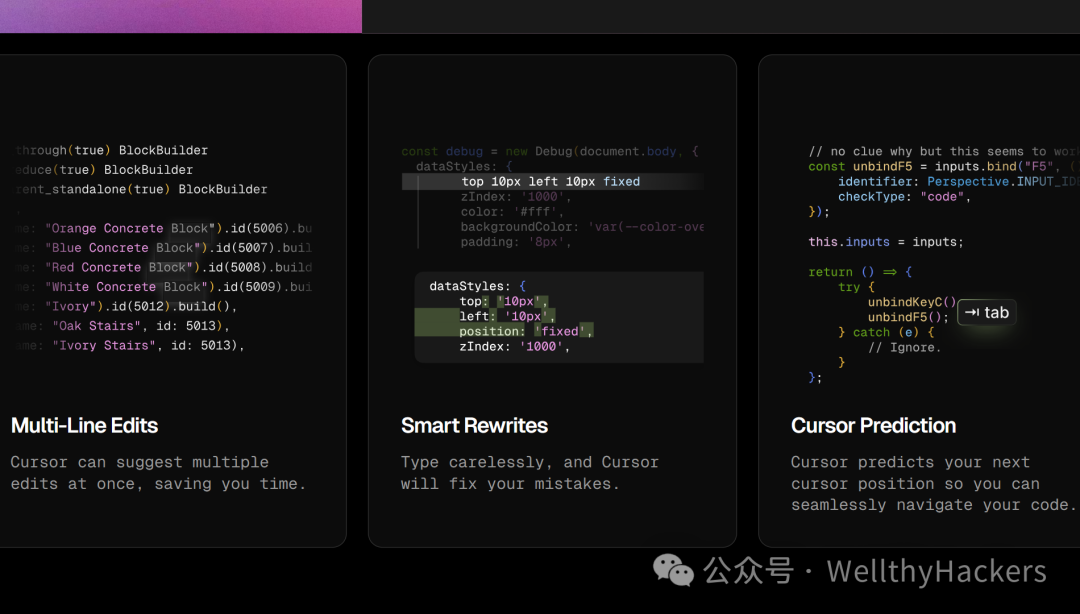
Task: Click the 'White Concrete Block' code line
Action: 163,287
